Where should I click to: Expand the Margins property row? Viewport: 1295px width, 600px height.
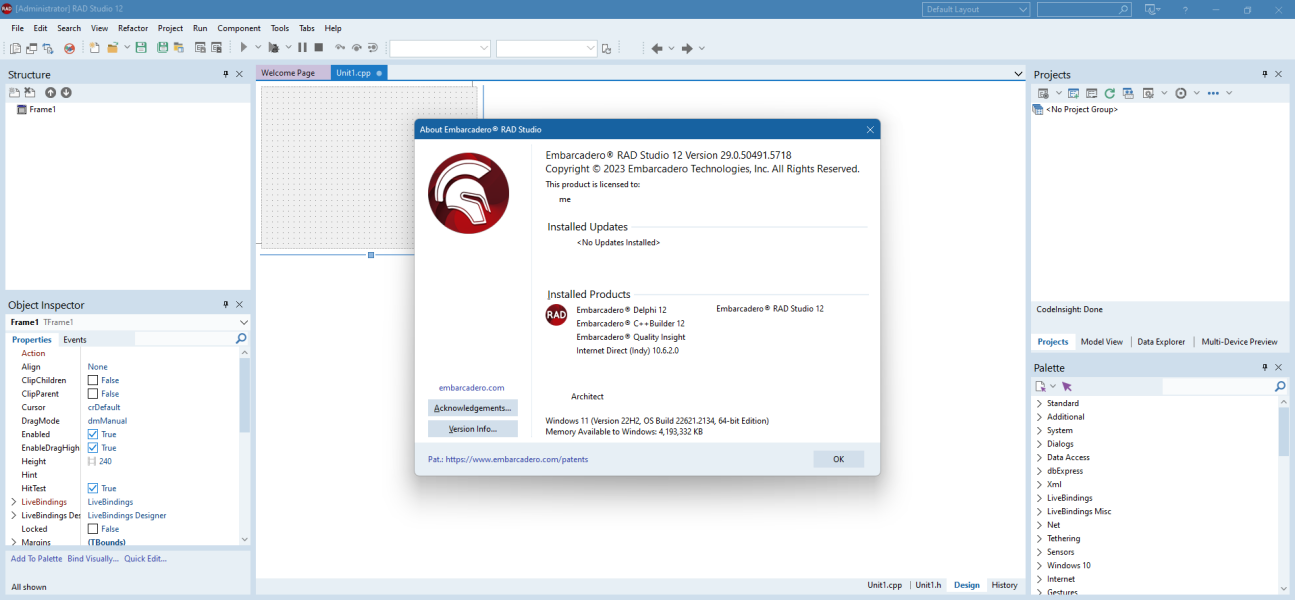coord(14,542)
